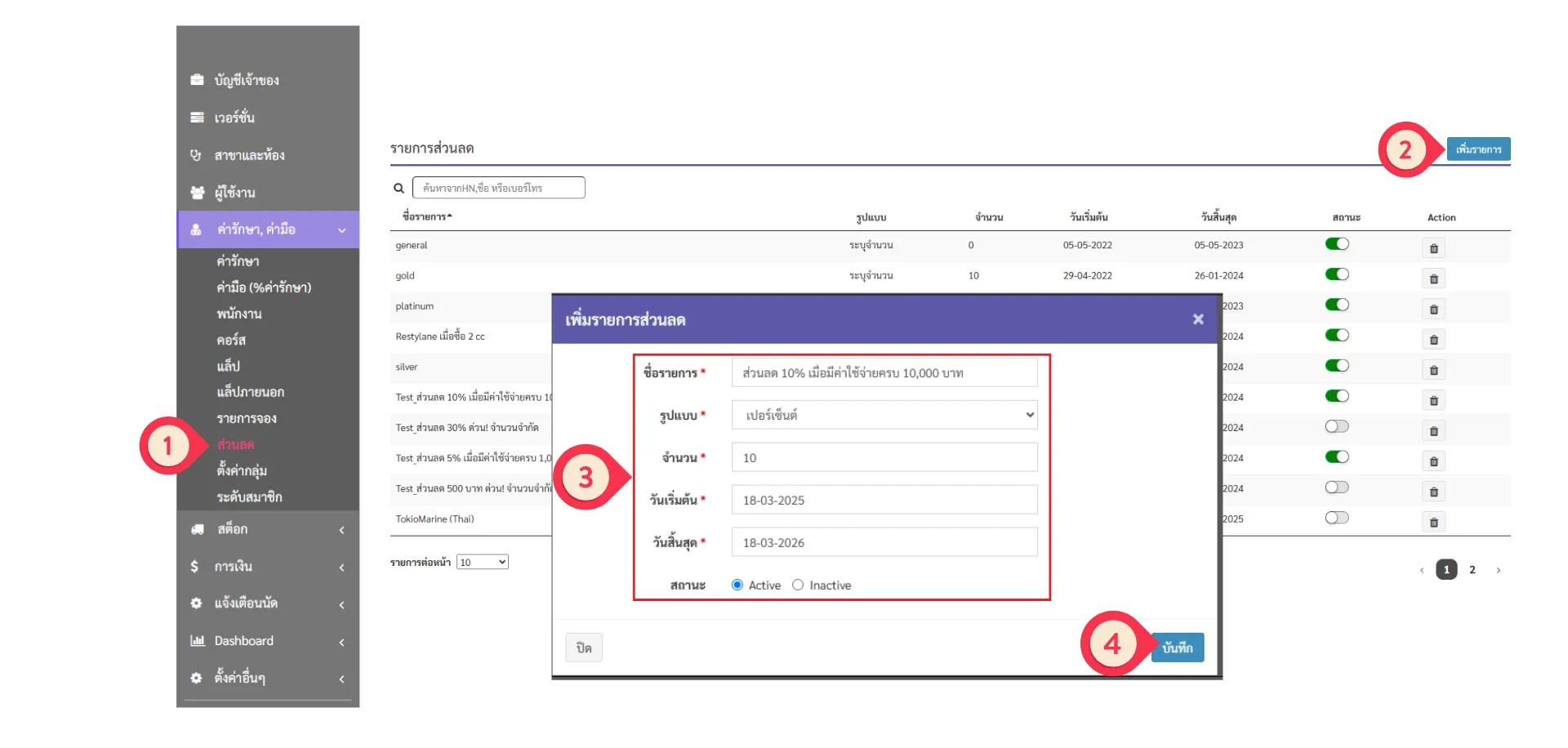
Task: Click the บันทึก save button
Action: [1177, 648]
